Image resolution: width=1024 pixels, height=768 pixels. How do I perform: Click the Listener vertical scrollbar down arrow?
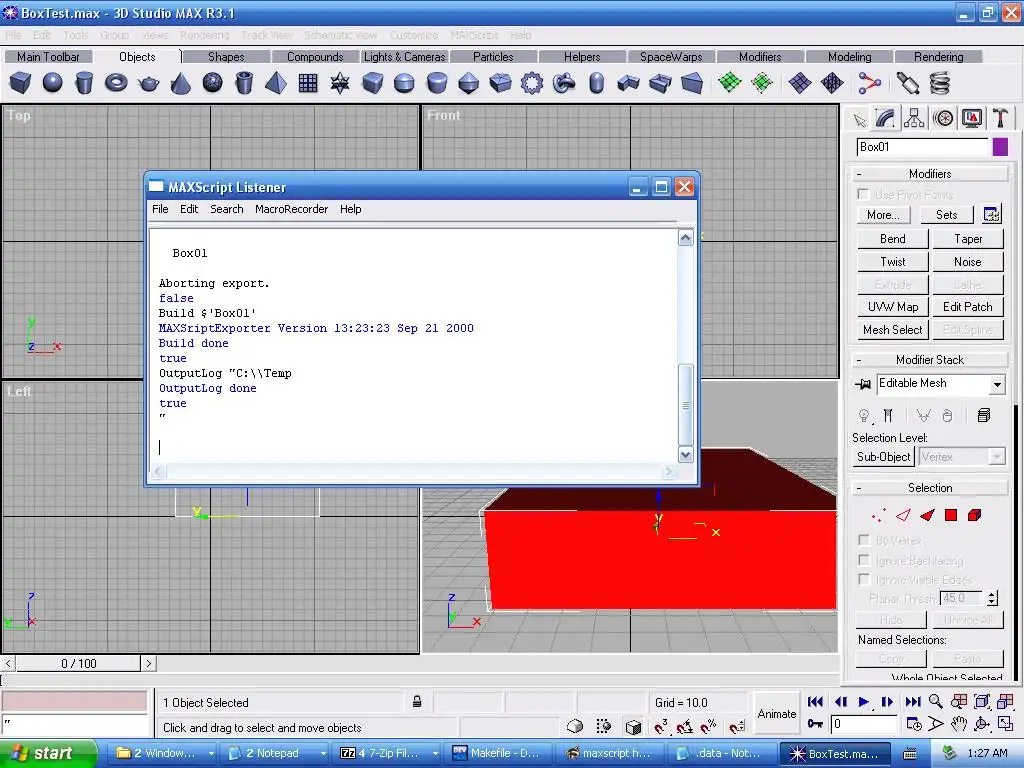(x=685, y=455)
